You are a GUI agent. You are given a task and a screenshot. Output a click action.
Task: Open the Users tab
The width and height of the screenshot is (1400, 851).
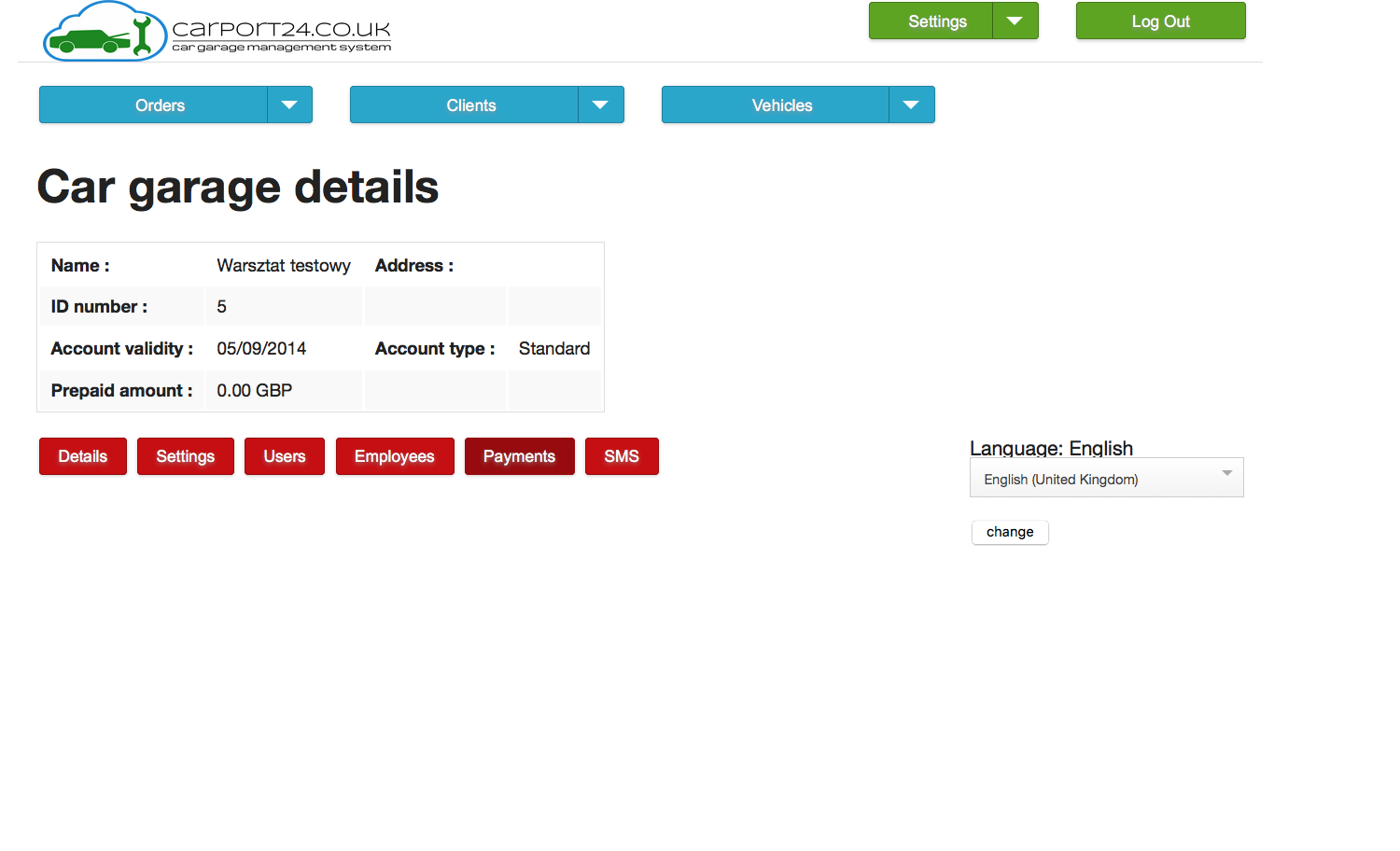coord(284,456)
